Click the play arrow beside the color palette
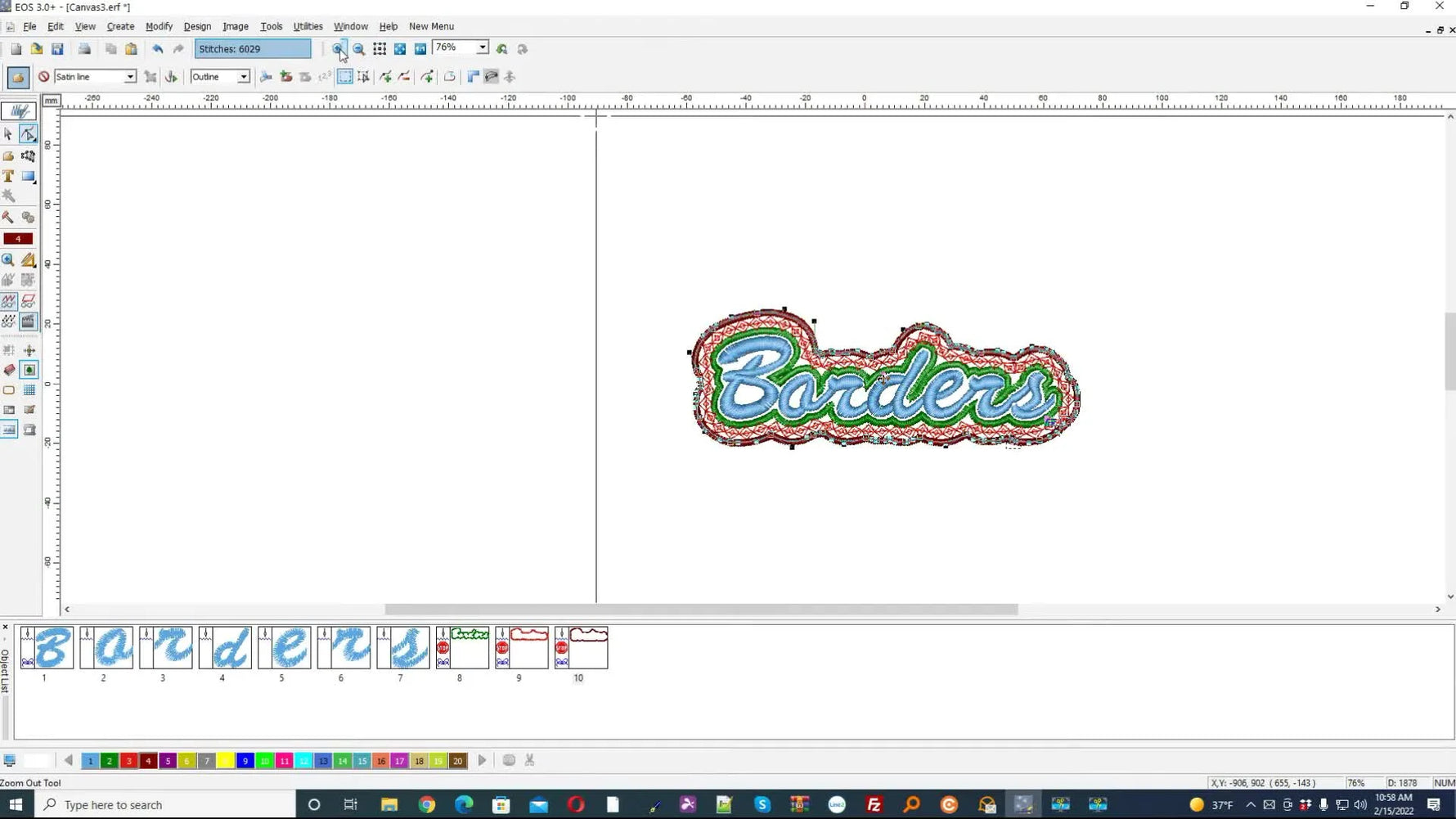 tap(482, 760)
